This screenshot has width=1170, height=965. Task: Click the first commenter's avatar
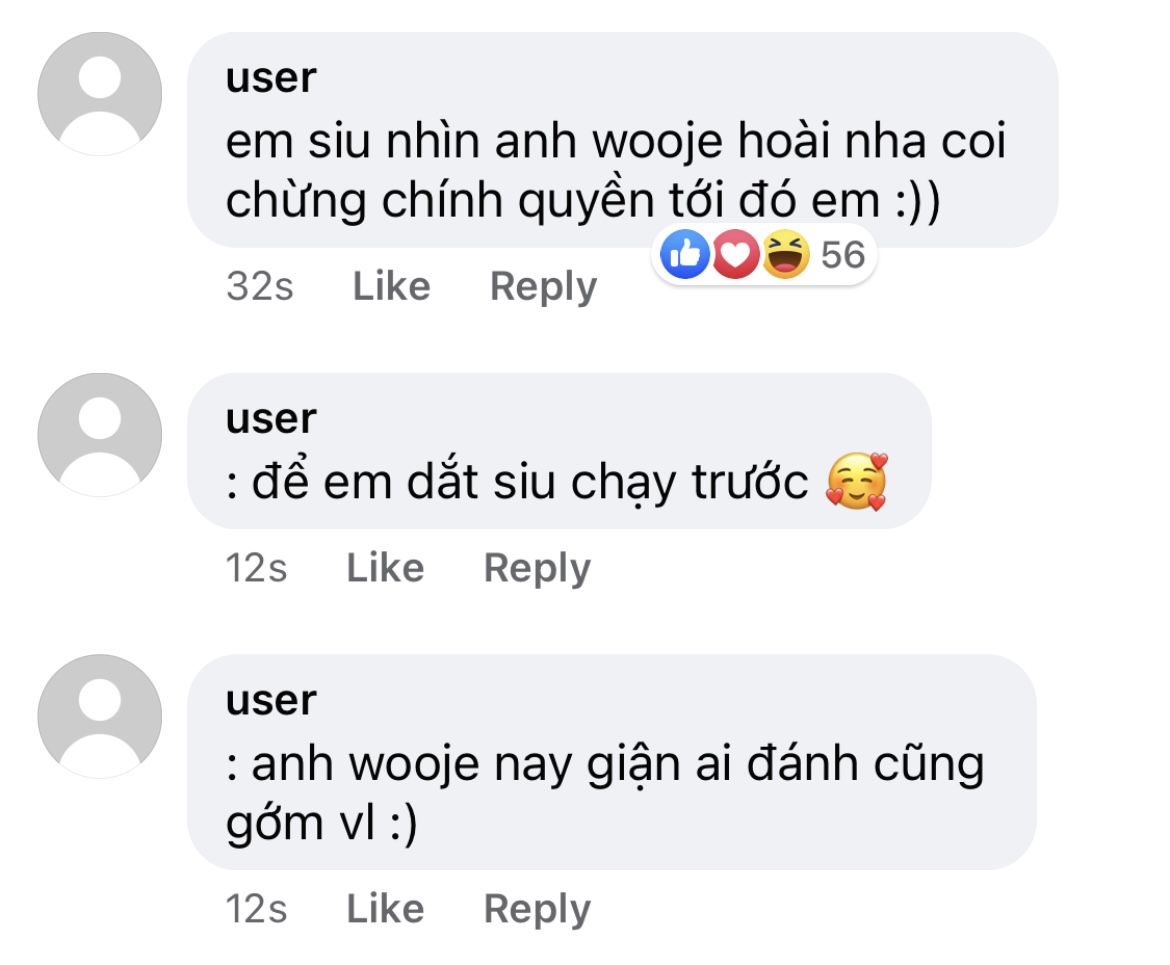tap(100, 94)
